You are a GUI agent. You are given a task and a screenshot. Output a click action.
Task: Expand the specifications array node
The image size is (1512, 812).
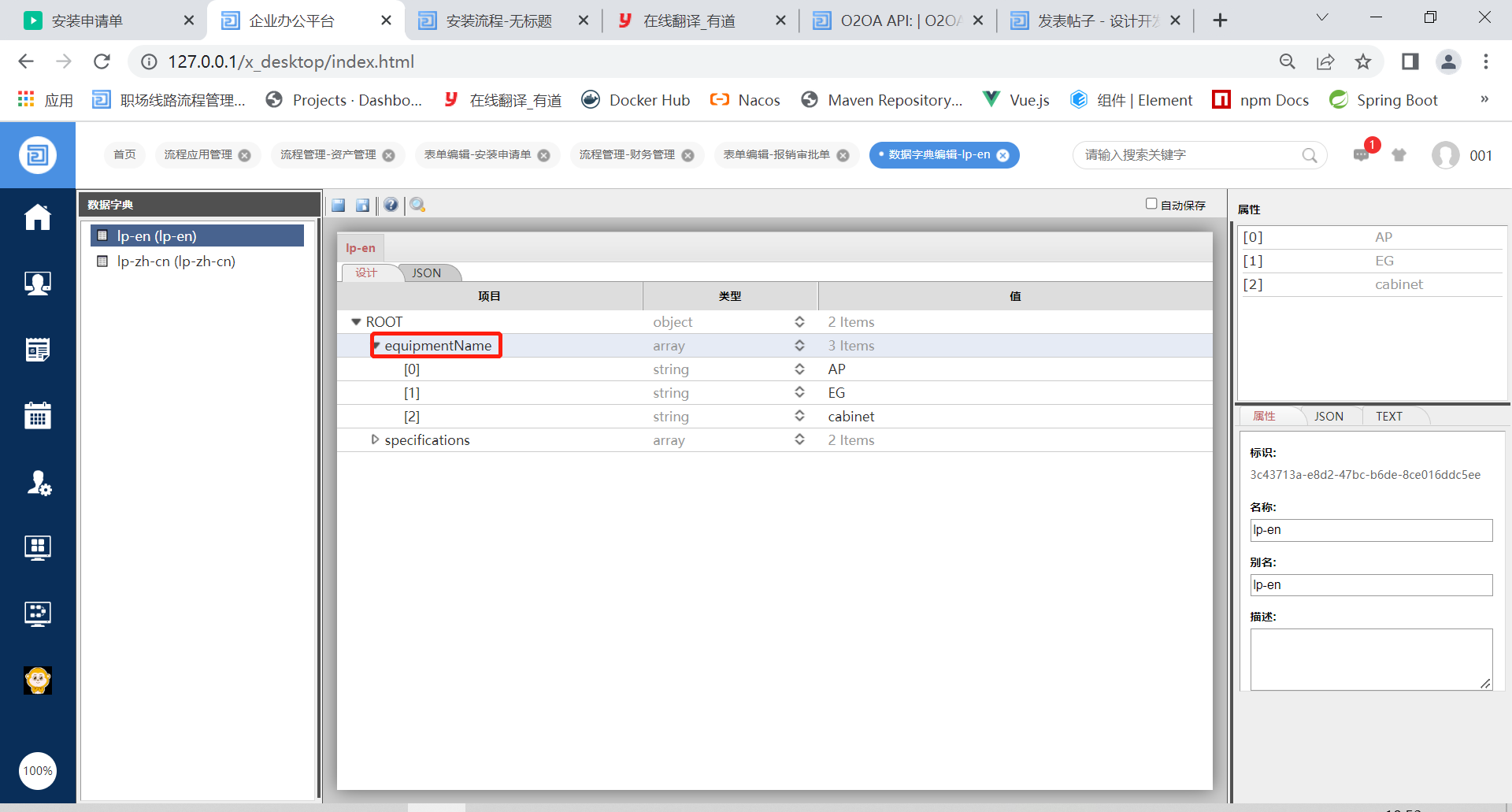(x=375, y=439)
